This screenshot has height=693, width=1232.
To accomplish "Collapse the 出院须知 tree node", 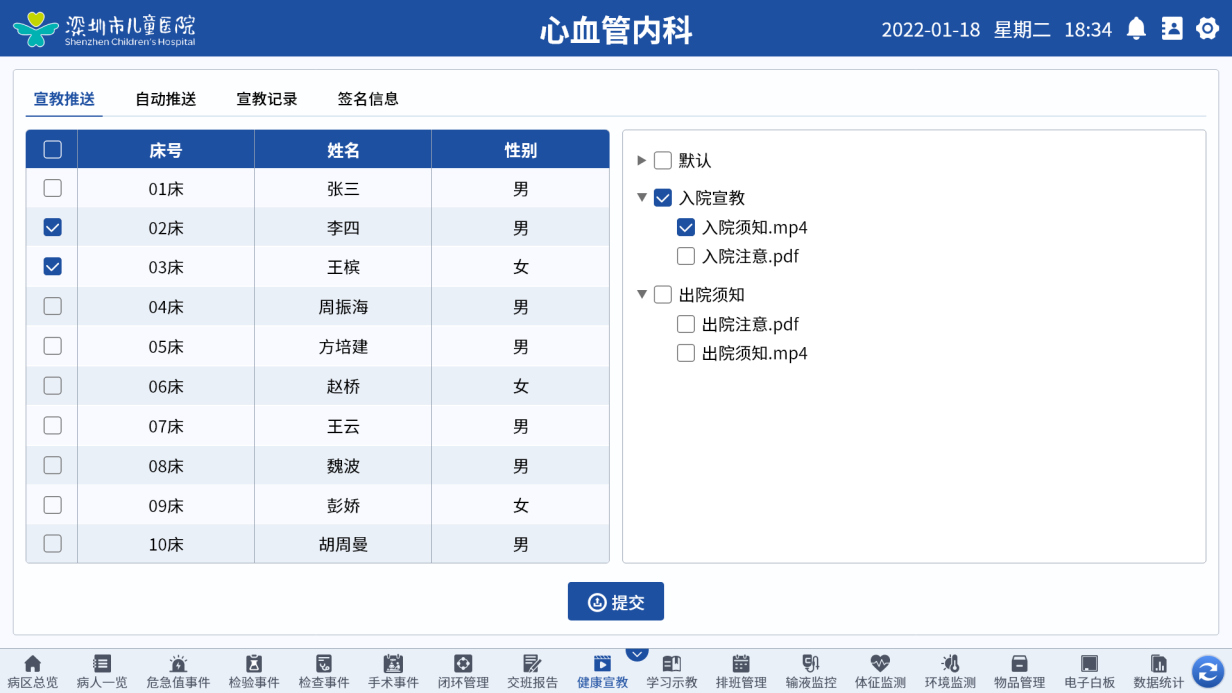I will pos(642,295).
